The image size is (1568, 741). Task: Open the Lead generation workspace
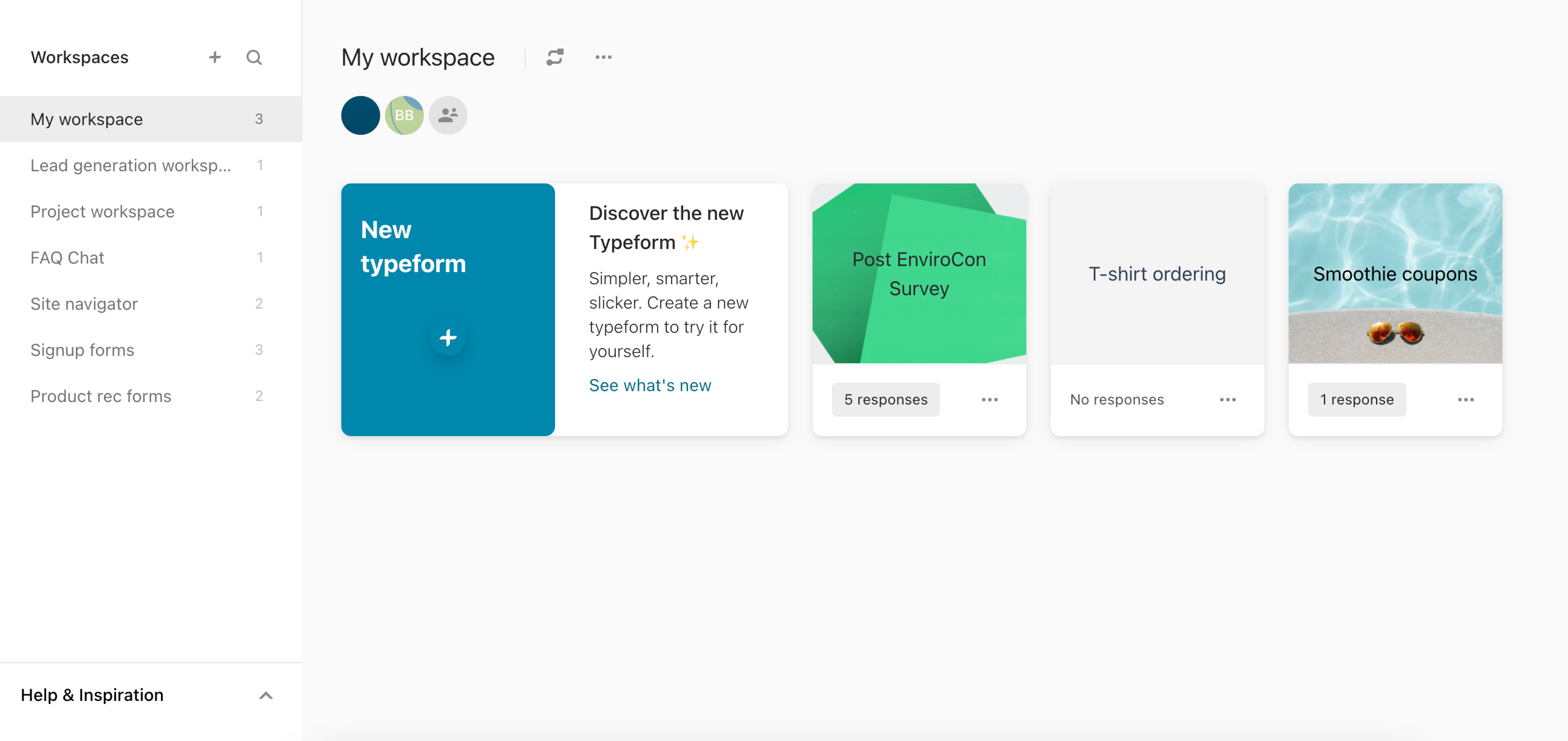[151, 165]
